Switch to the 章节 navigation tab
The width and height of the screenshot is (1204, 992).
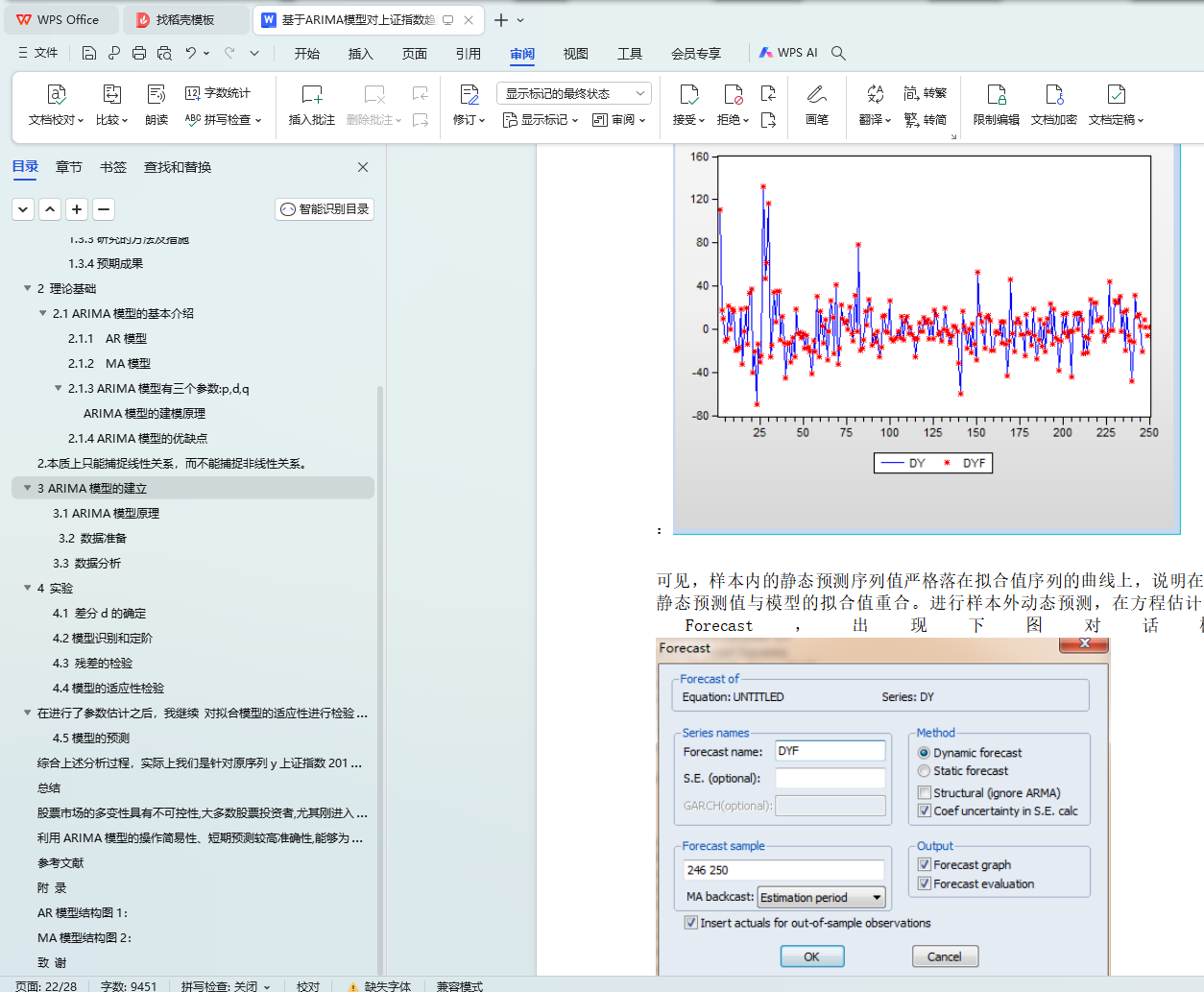click(69, 167)
